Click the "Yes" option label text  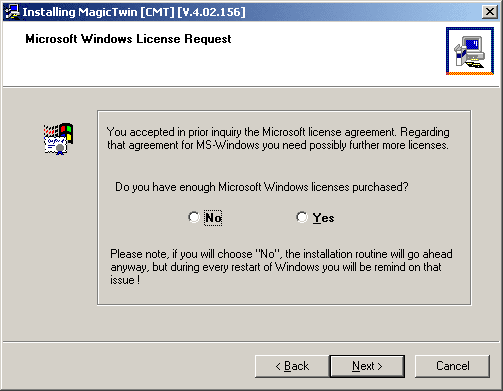pos(323,218)
